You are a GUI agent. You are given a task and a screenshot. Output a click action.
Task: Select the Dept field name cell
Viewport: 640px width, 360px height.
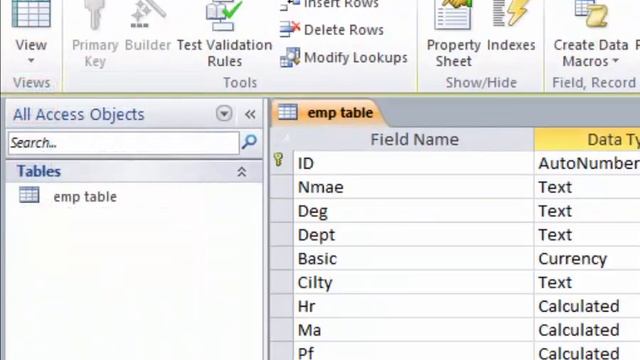click(414, 235)
